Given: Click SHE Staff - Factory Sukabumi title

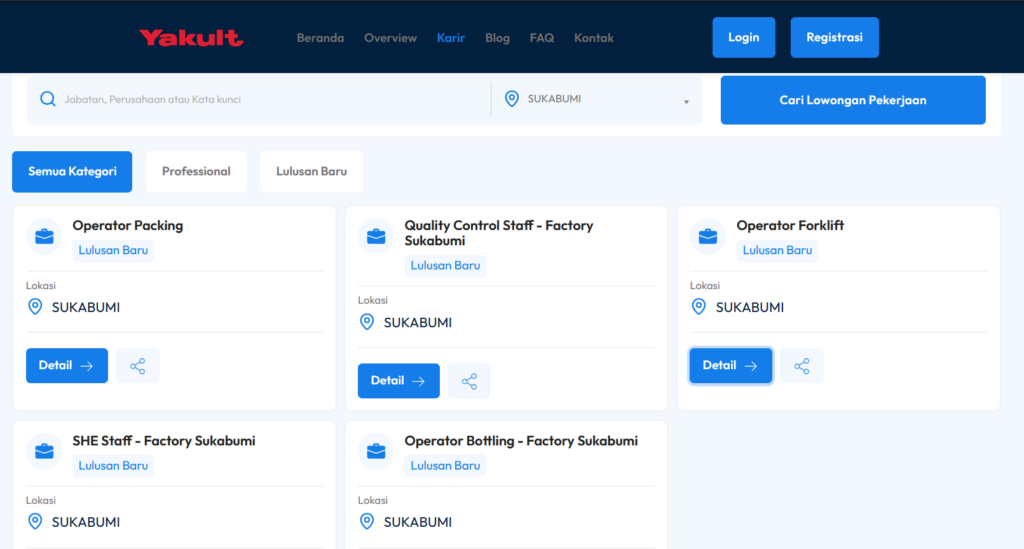Looking at the screenshot, I should [164, 441].
